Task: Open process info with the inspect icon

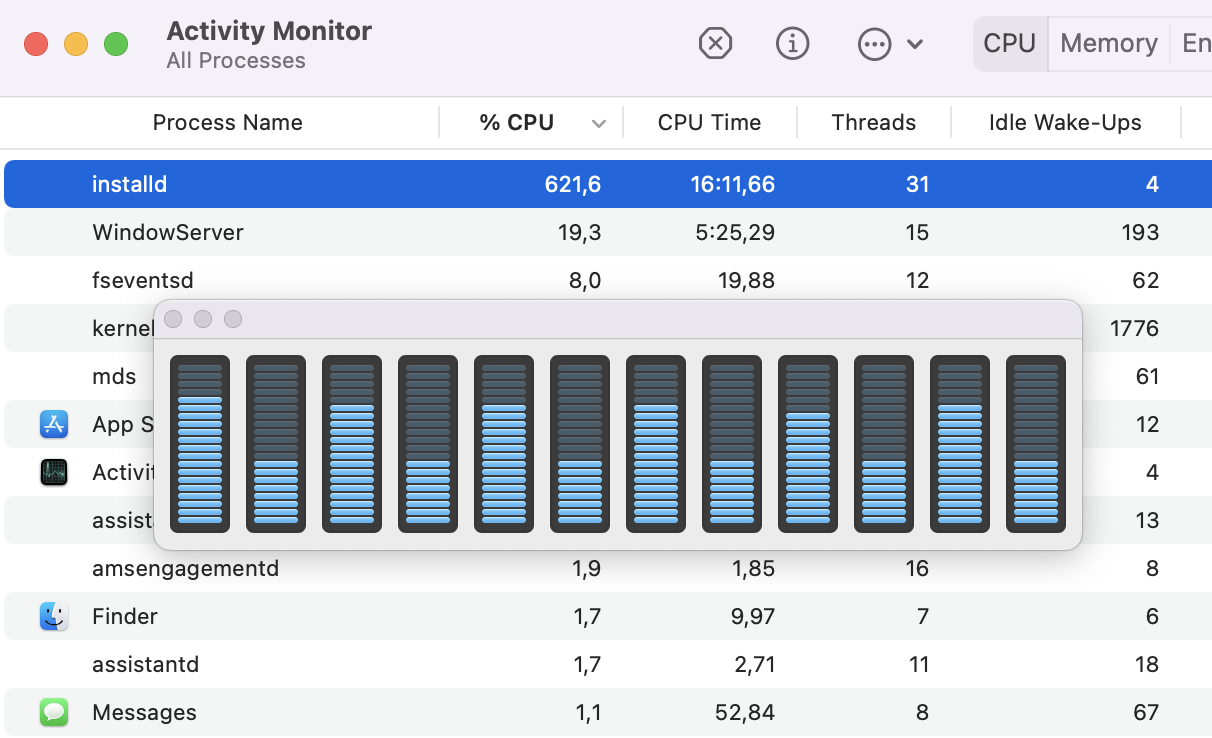Action: tap(792, 44)
